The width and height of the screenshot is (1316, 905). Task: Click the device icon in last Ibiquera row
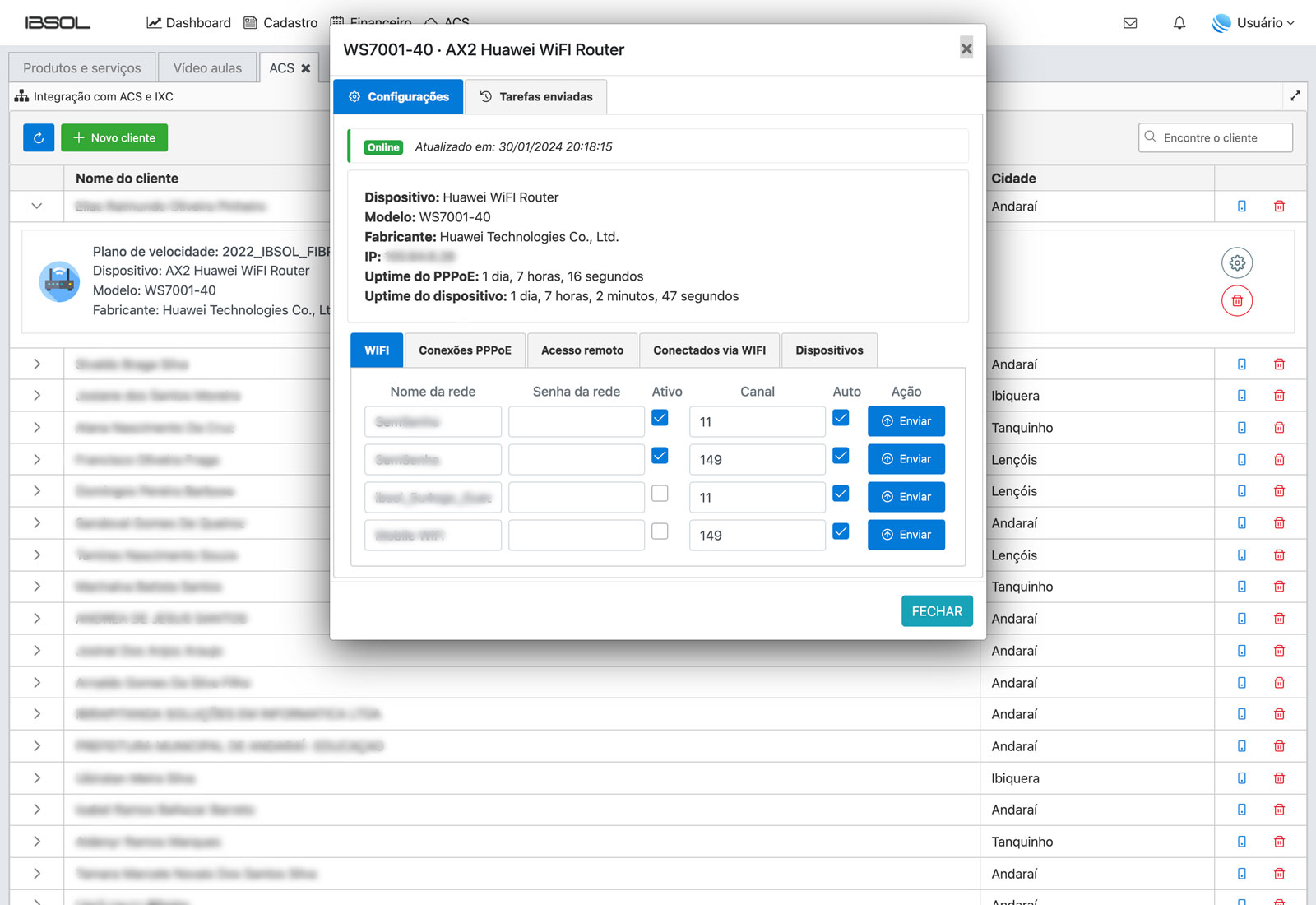click(x=1242, y=778)
